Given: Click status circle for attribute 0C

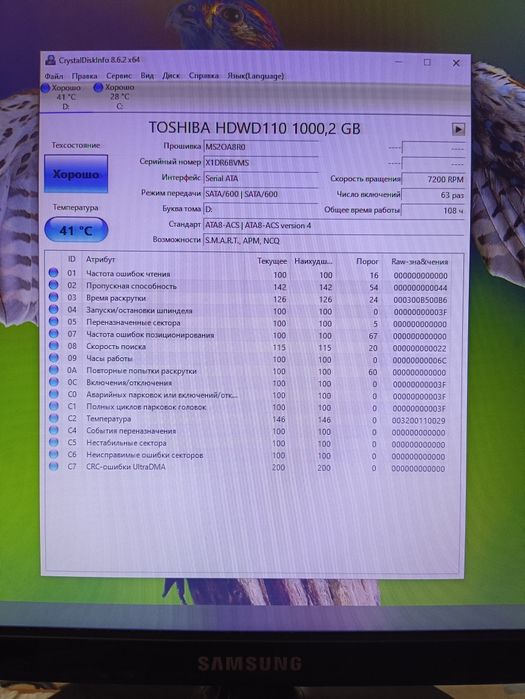Looking at the screenshot, I should pos(53,382).
